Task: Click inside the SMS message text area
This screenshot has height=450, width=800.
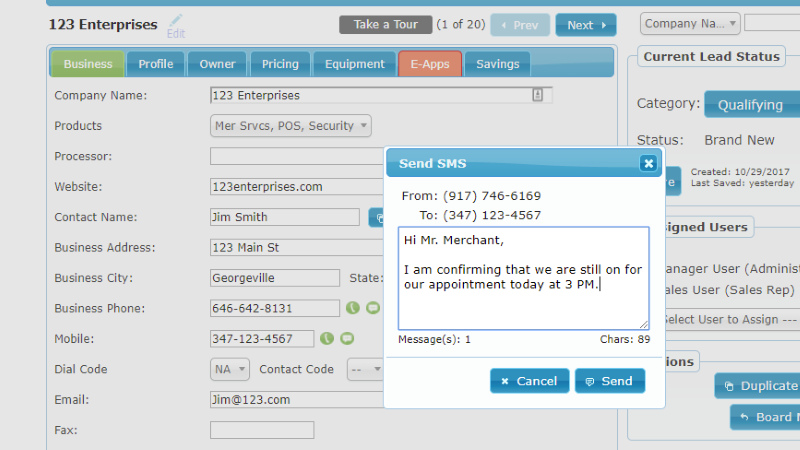Action: point(523,278)
